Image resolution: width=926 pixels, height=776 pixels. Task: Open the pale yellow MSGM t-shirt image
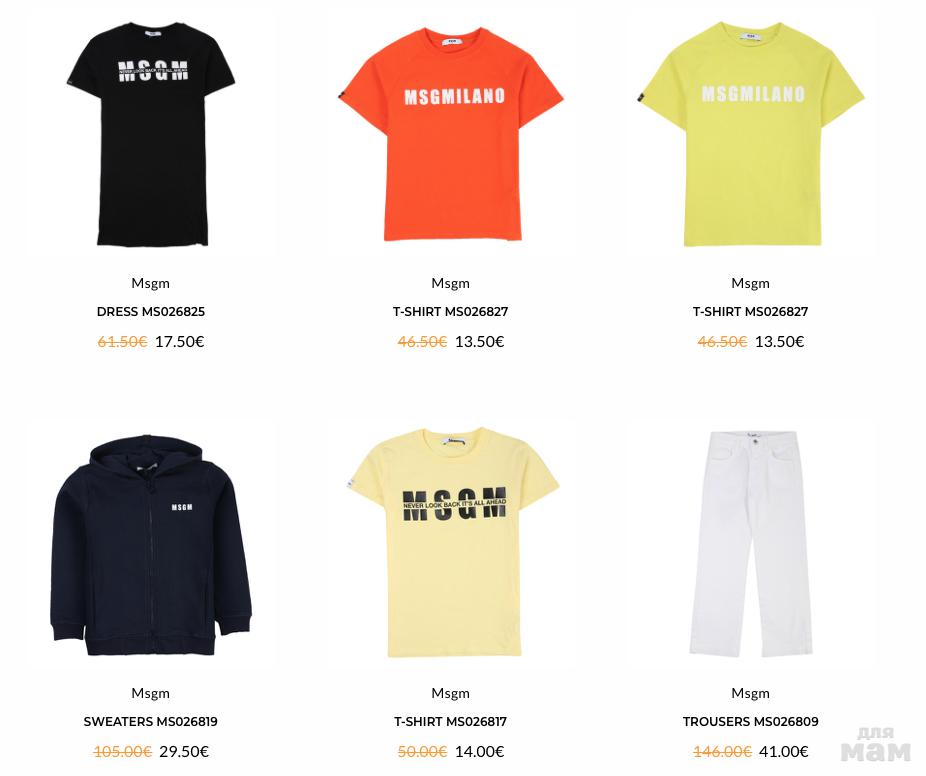point(451,542)
